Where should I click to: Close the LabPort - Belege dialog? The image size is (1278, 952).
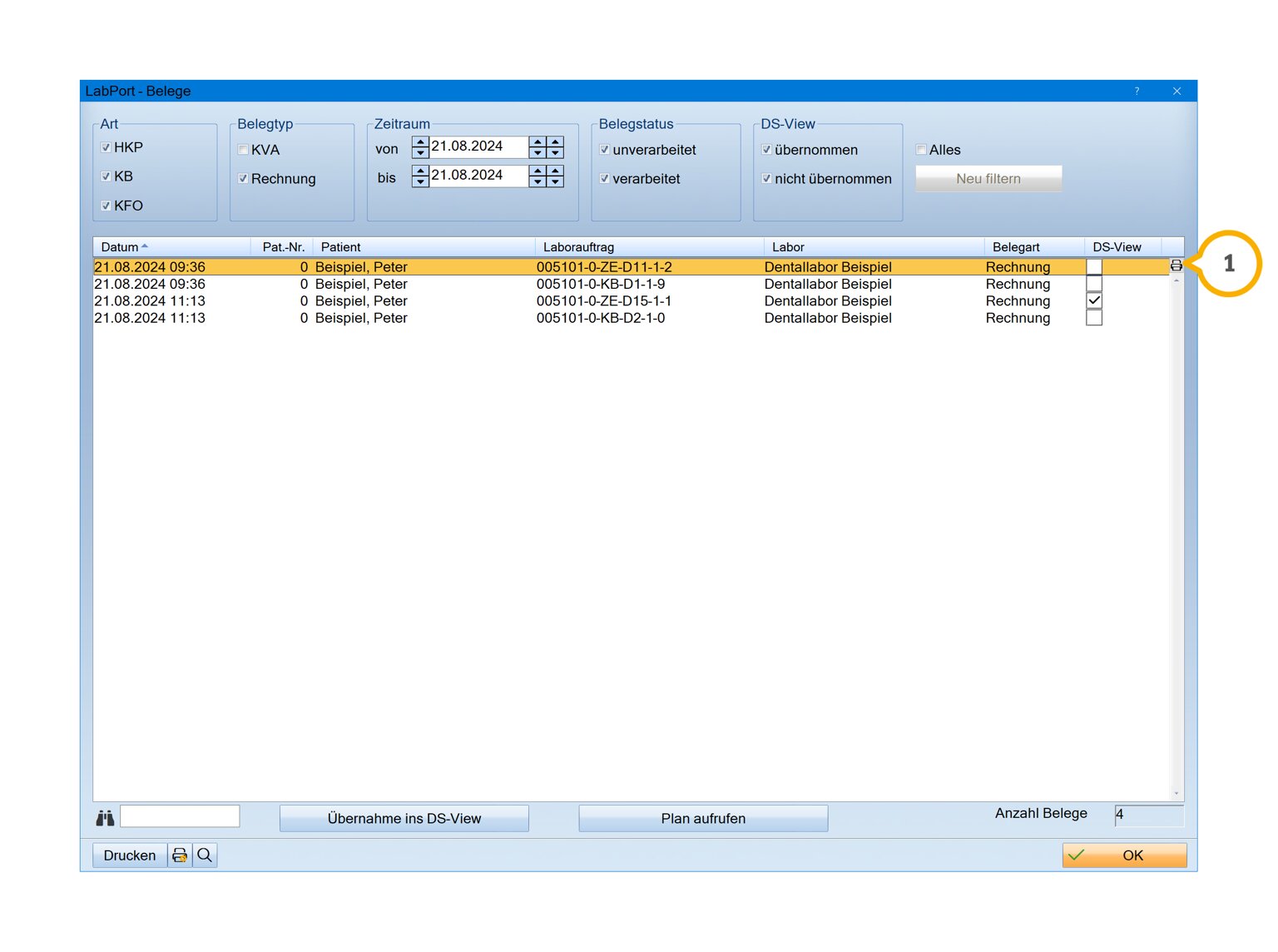(1176, 91)
